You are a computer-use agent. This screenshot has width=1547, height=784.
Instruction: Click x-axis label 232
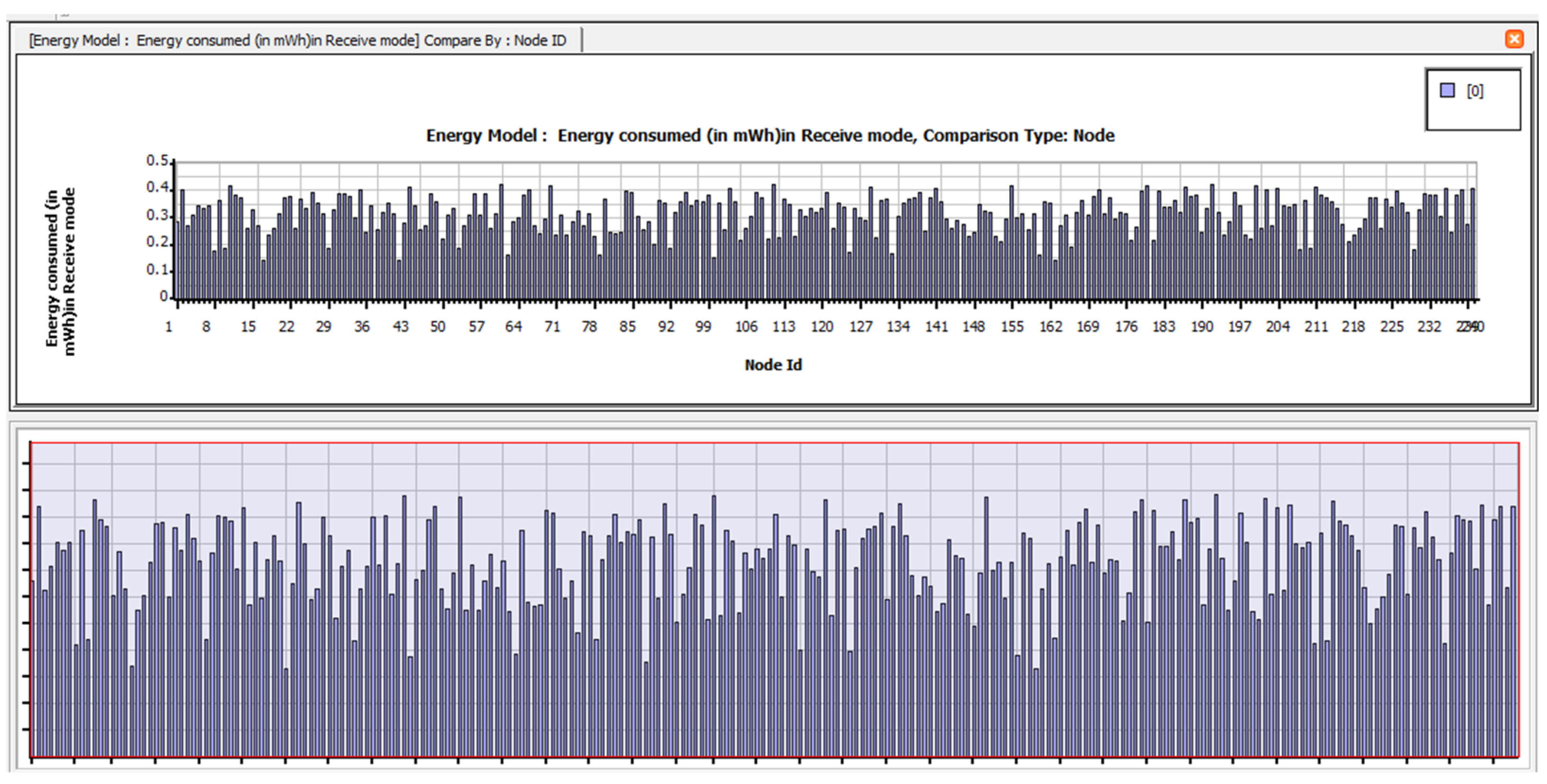pos(1429,327)
